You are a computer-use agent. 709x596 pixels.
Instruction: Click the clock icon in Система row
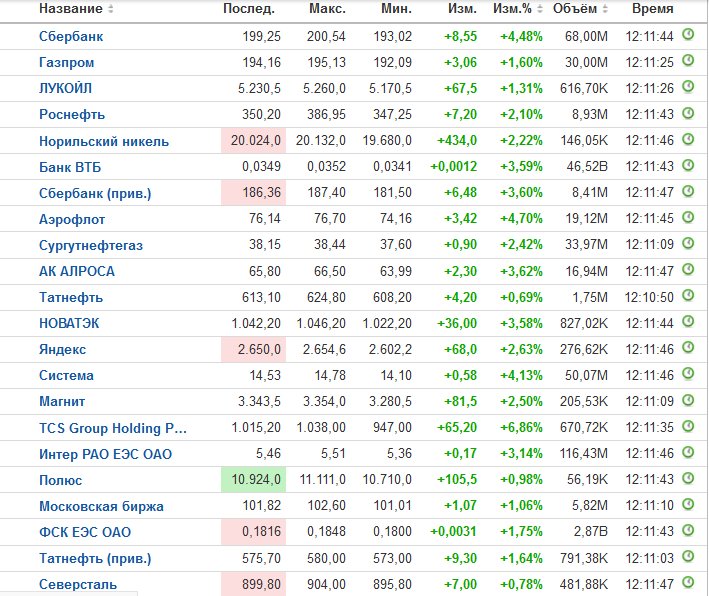688,374
